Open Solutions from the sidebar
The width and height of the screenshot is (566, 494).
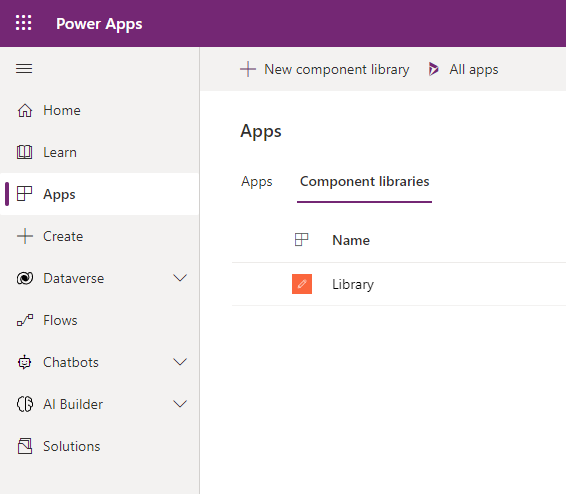point(100,446)
